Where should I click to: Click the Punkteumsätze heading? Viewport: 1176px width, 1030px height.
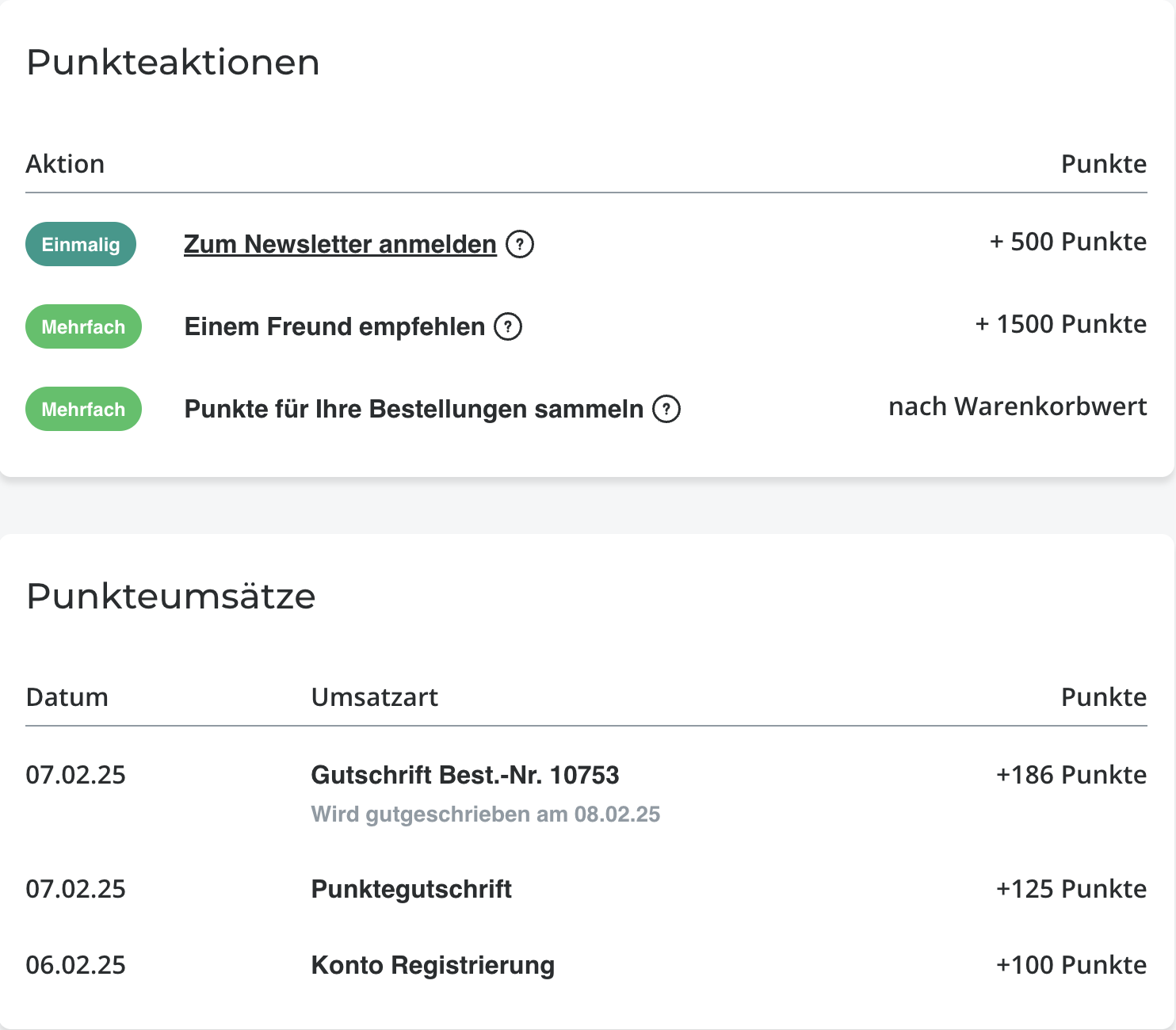(171, 596)
